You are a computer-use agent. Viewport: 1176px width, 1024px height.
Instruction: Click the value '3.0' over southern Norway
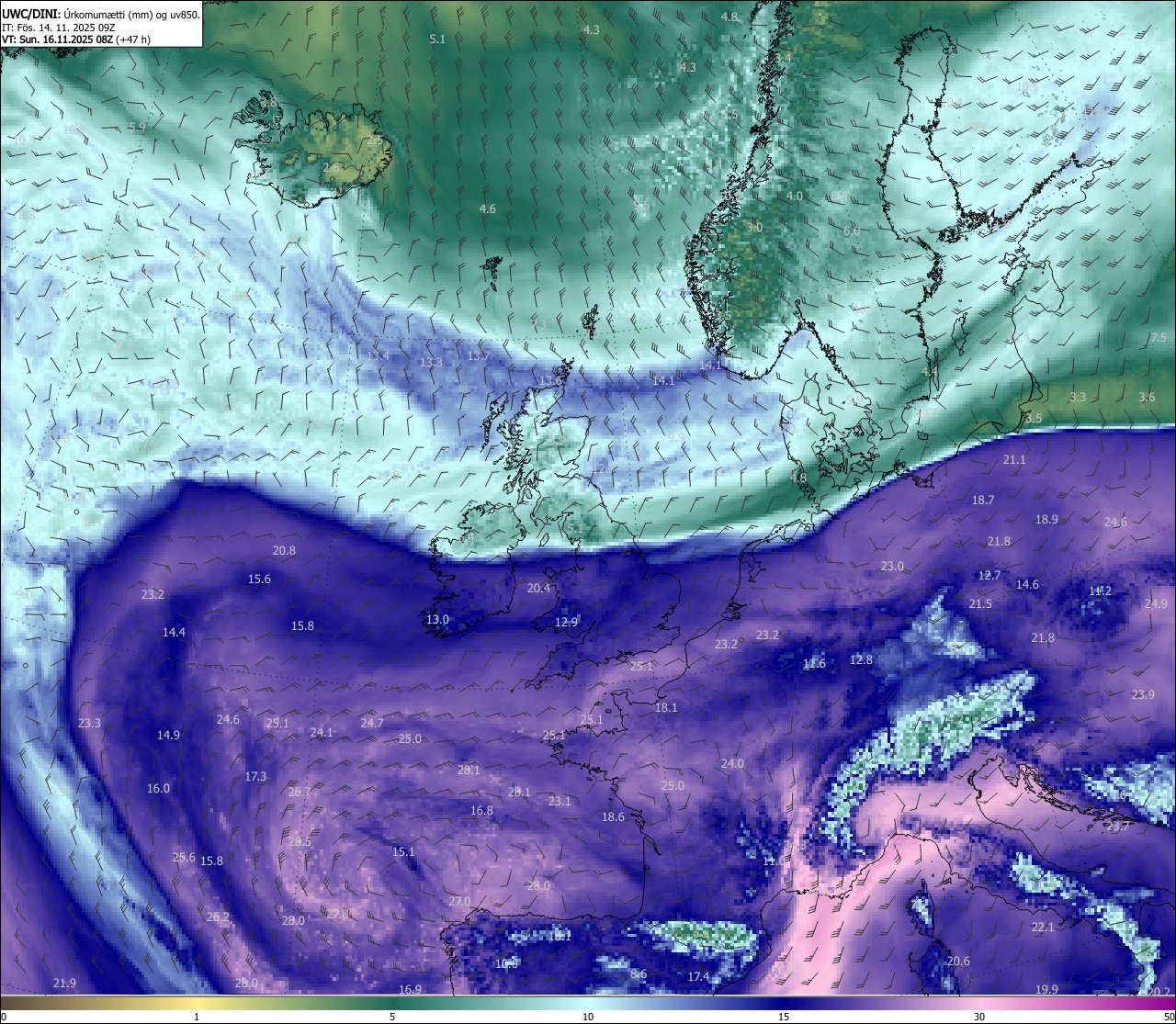pyautogui.click(x=754, y=227)
